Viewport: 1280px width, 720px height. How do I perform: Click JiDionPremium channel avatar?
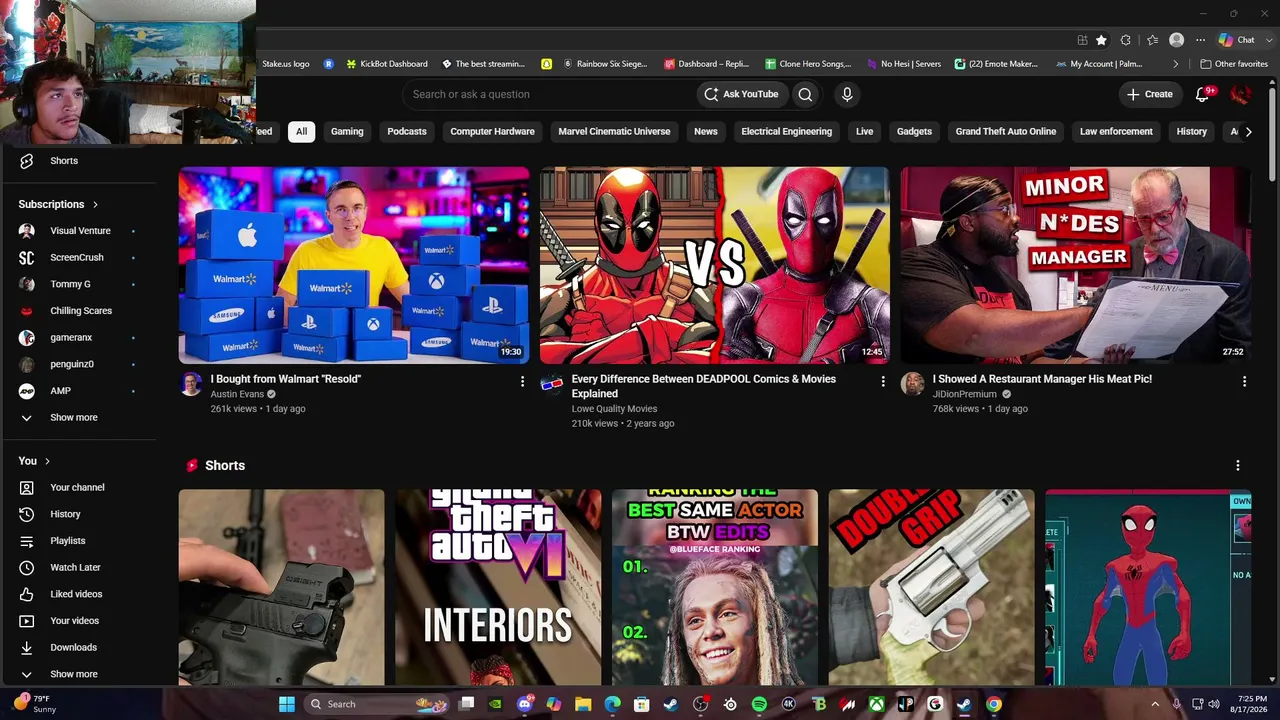[913, 385]
